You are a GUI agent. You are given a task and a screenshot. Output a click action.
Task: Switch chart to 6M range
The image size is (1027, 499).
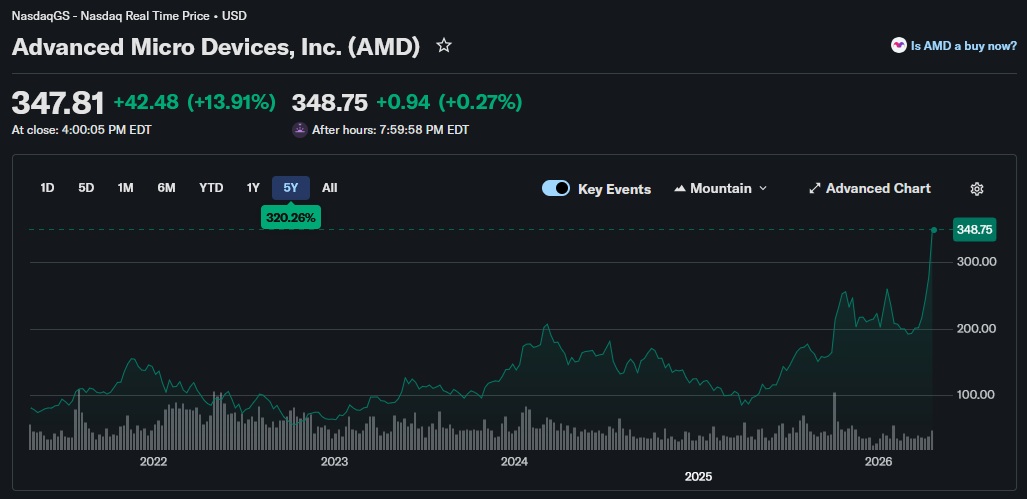click(x=166, y=187)
